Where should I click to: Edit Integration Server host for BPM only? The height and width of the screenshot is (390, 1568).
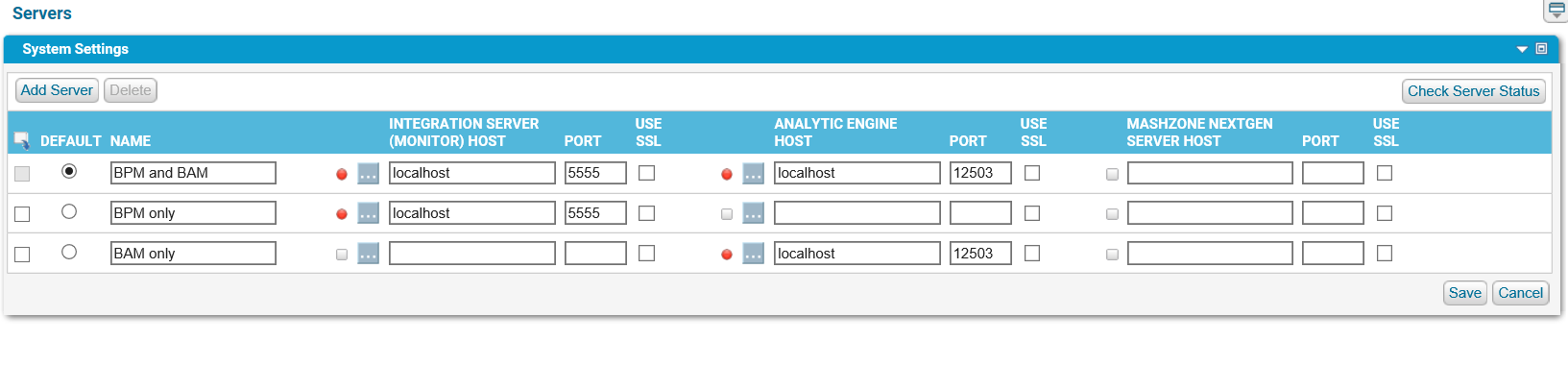(x=472, y=213)
